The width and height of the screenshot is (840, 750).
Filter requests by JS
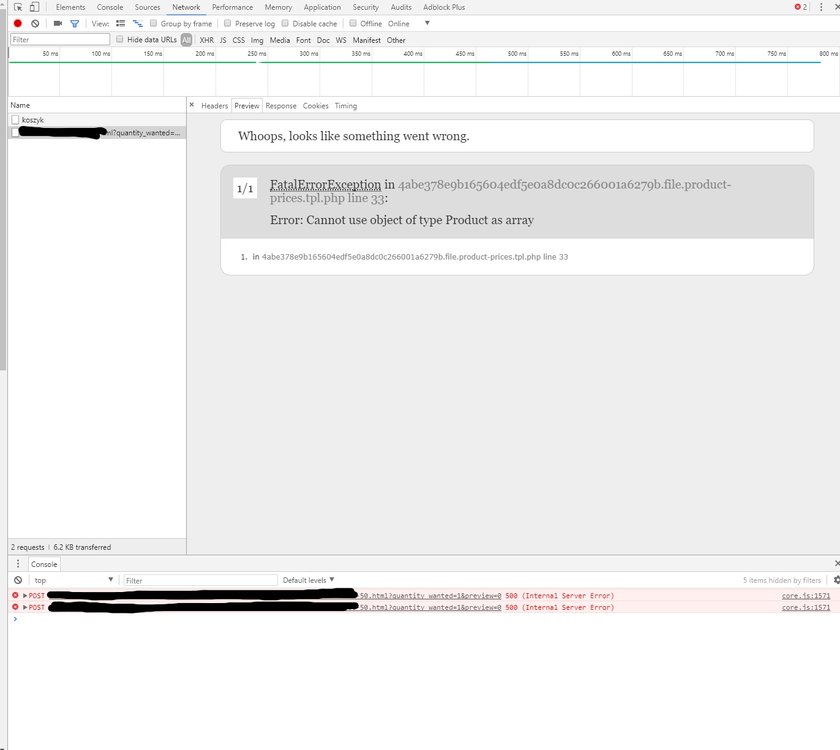(223, 40)
